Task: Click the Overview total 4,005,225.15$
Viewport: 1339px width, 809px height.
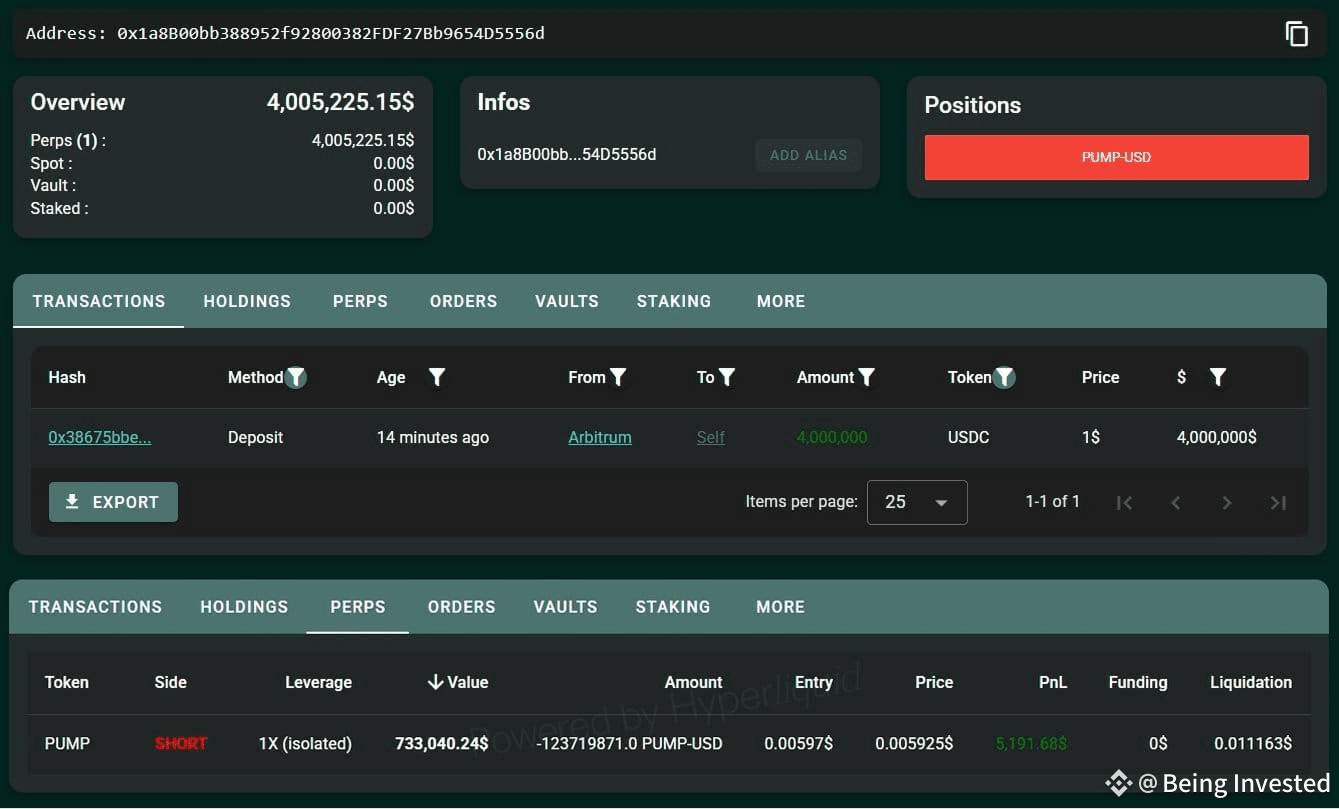Action: [340, 102]
